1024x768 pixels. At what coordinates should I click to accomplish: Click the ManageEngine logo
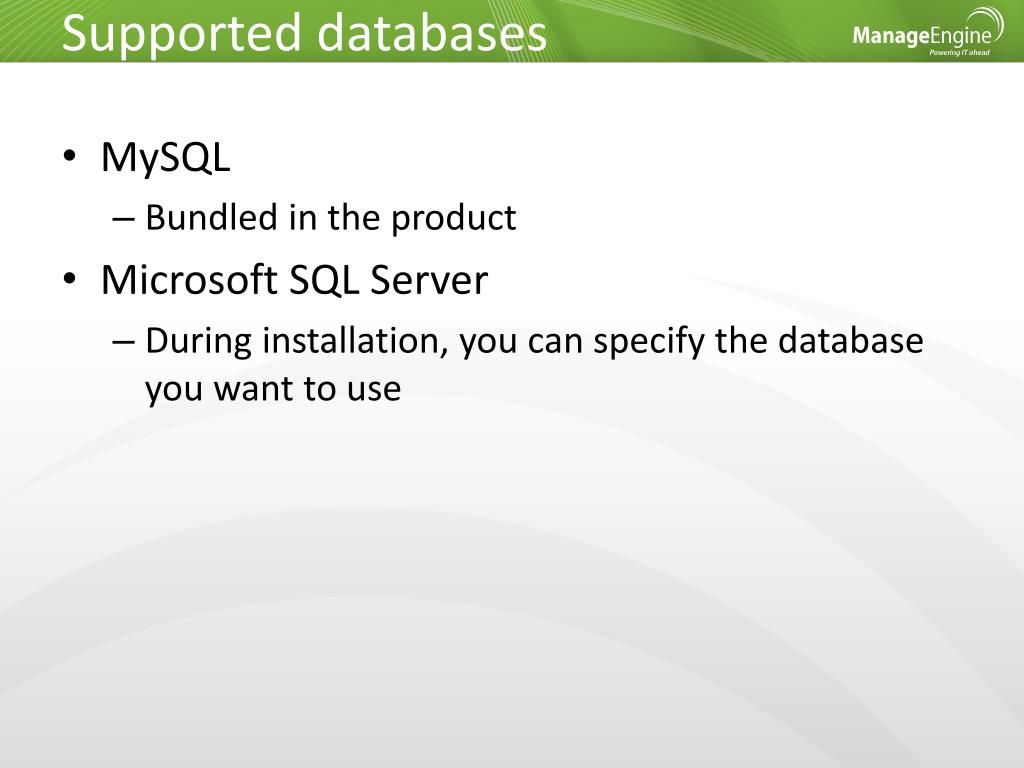926,35
